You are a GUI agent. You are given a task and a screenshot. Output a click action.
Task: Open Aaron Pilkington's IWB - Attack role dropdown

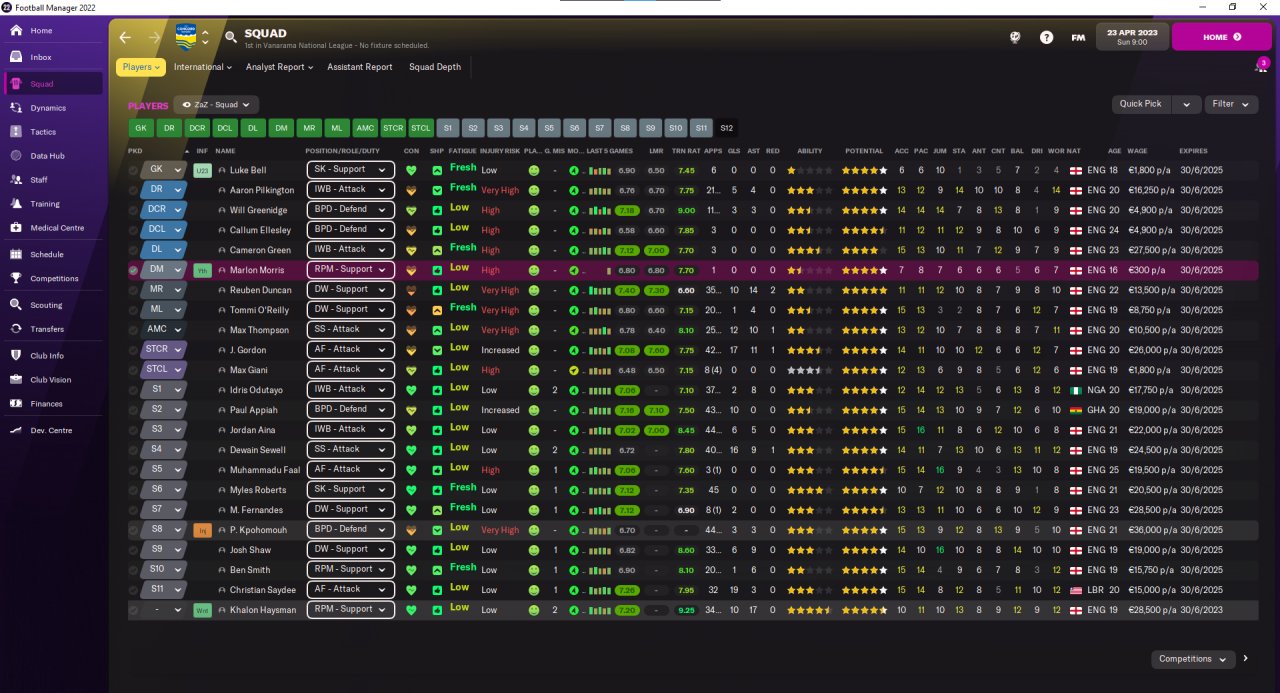point(350,190)
